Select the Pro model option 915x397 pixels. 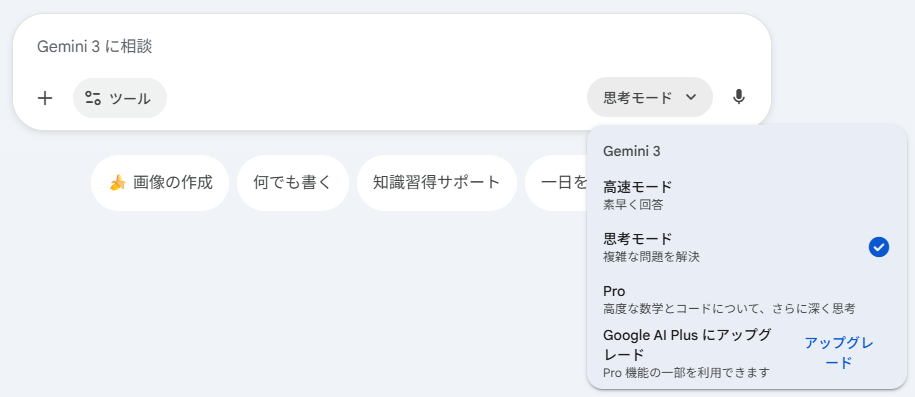746,299
